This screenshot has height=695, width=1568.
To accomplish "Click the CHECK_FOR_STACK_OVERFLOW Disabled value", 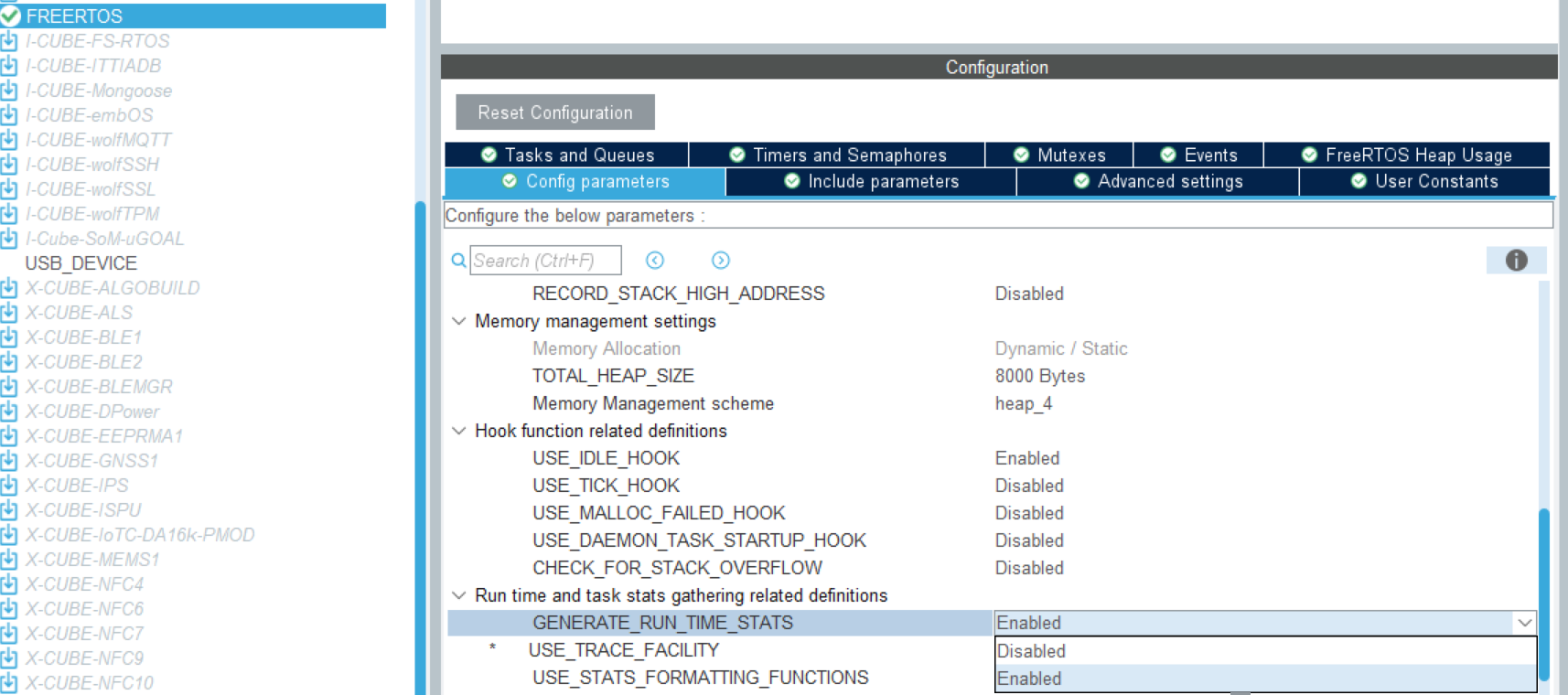I will (1029, 568).
